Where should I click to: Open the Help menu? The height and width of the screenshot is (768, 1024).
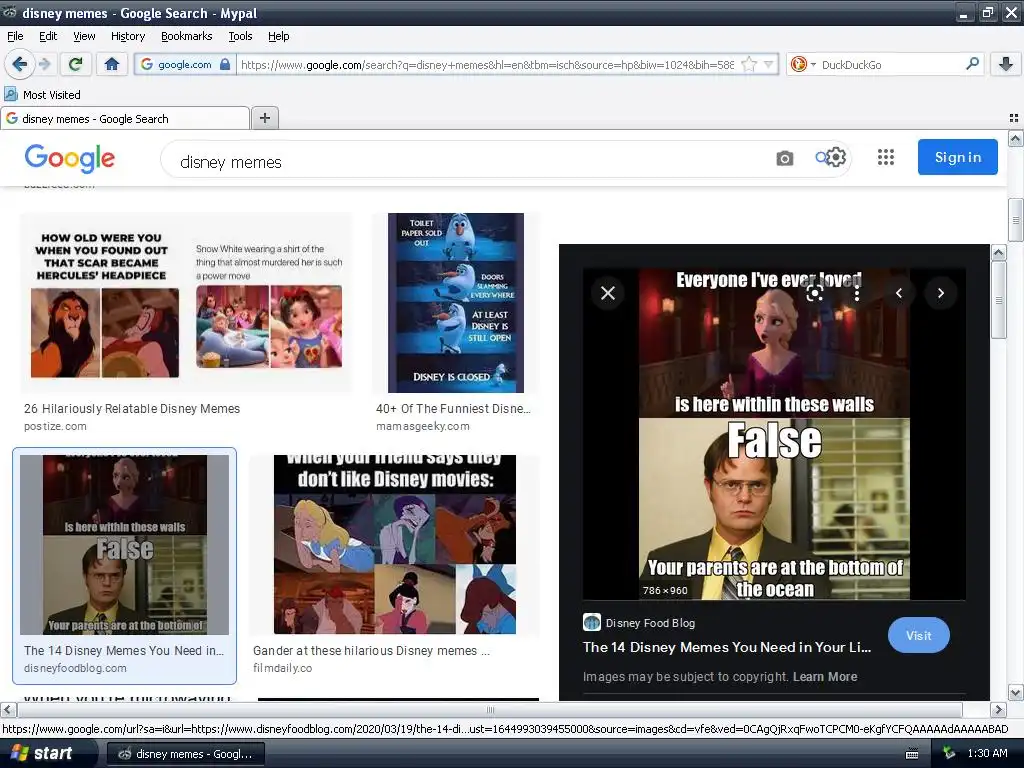pos(279,36)
